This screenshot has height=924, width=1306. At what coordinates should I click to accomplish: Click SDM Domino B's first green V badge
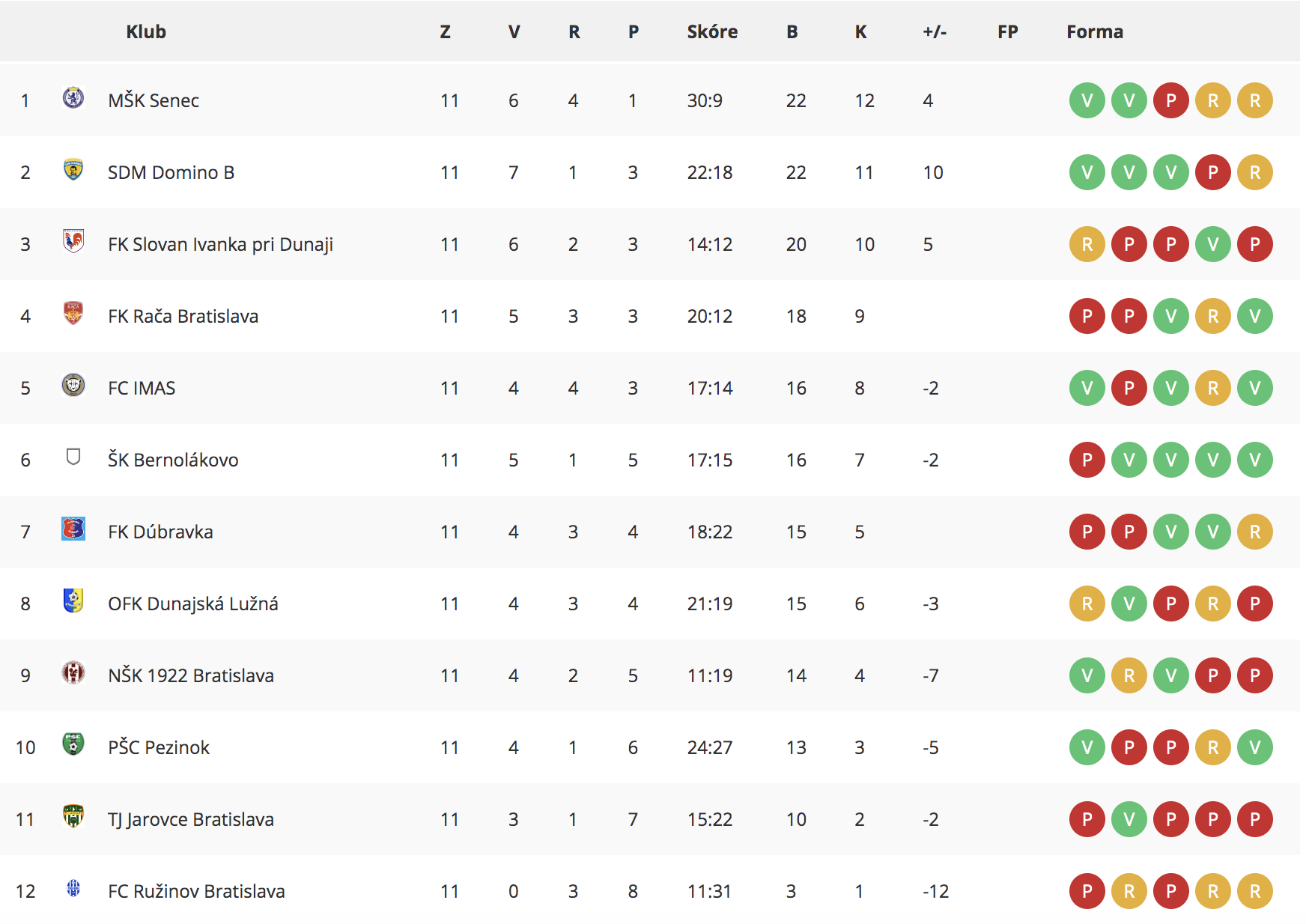1087,172
